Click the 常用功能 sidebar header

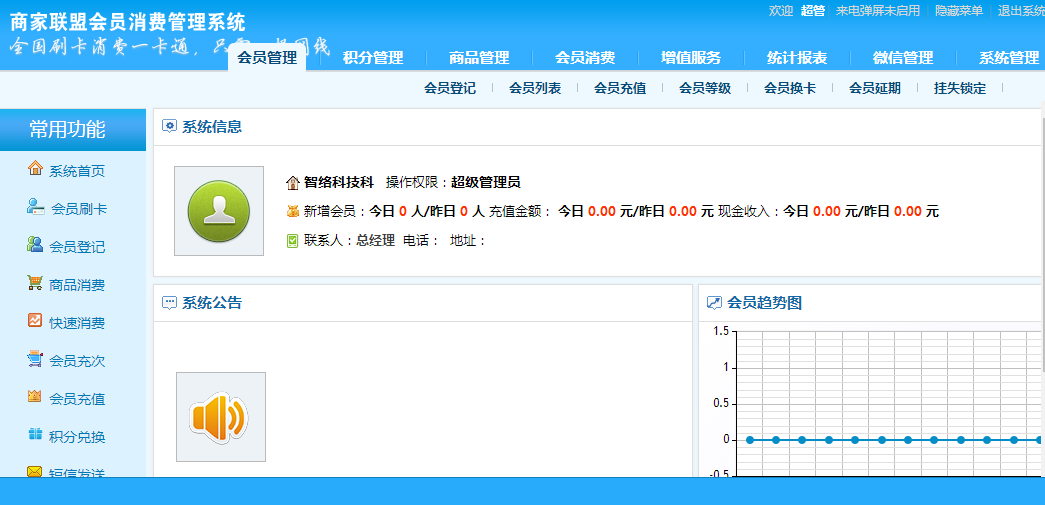[67, 129]
